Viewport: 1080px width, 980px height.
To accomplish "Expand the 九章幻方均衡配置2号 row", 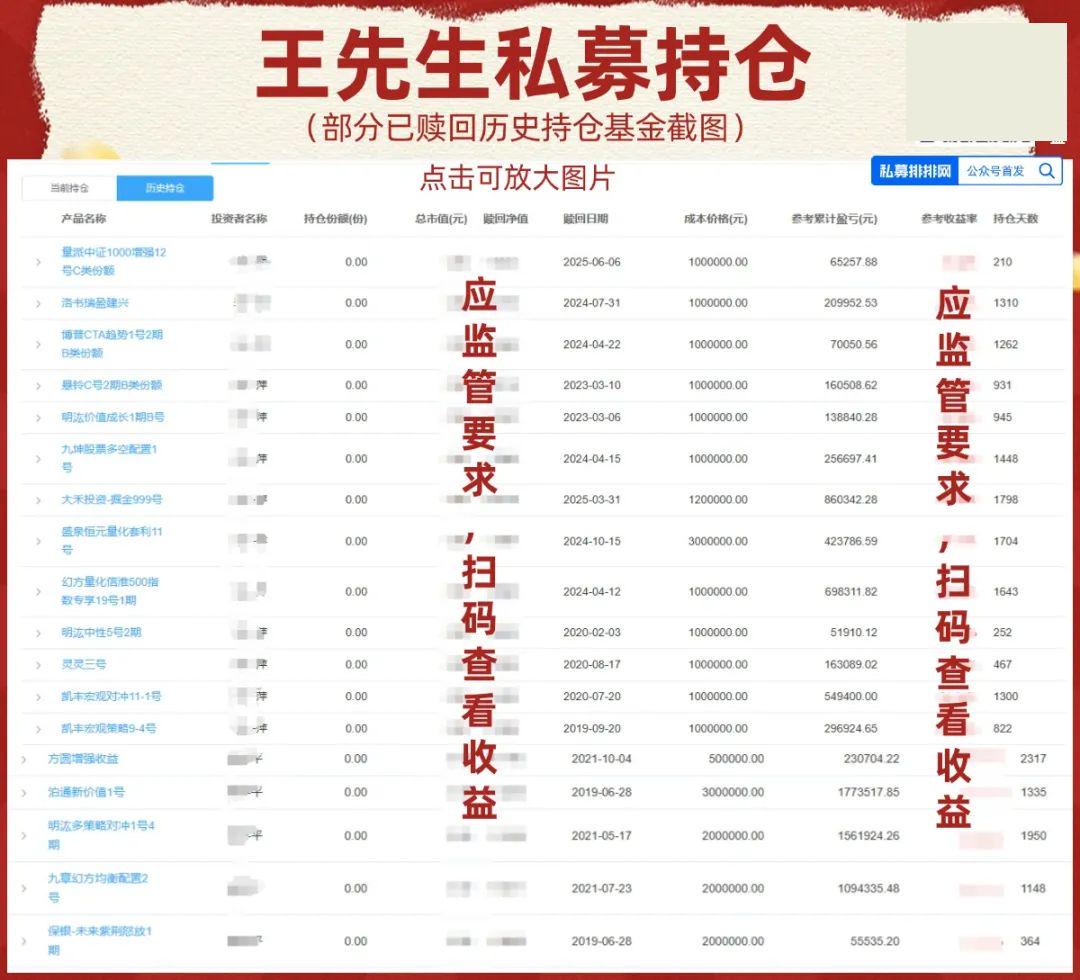I will 24,889.
